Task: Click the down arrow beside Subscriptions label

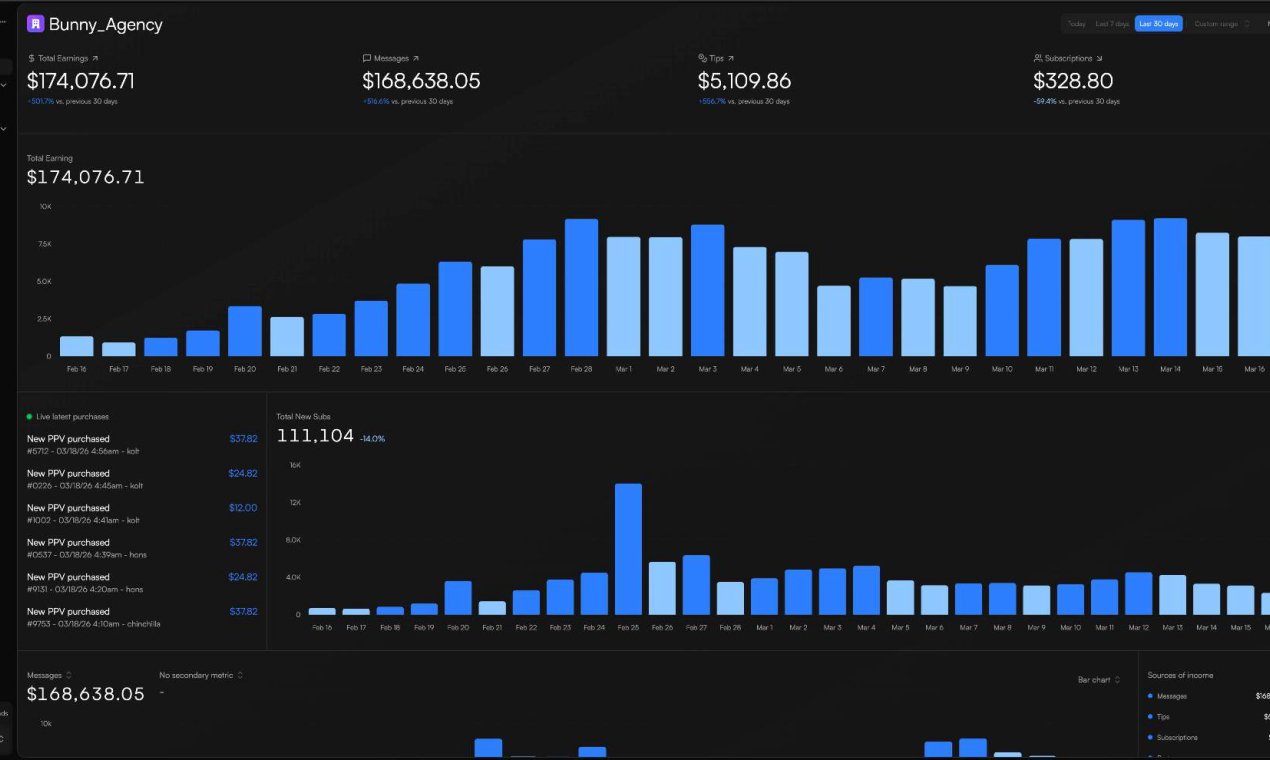Action: (1099, 59)
